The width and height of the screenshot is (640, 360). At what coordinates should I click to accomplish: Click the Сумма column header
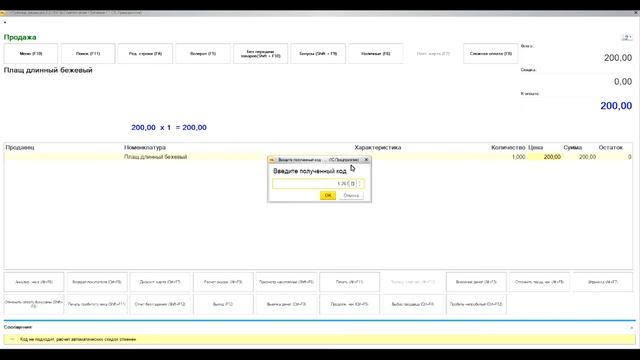(x=572, y=147)
